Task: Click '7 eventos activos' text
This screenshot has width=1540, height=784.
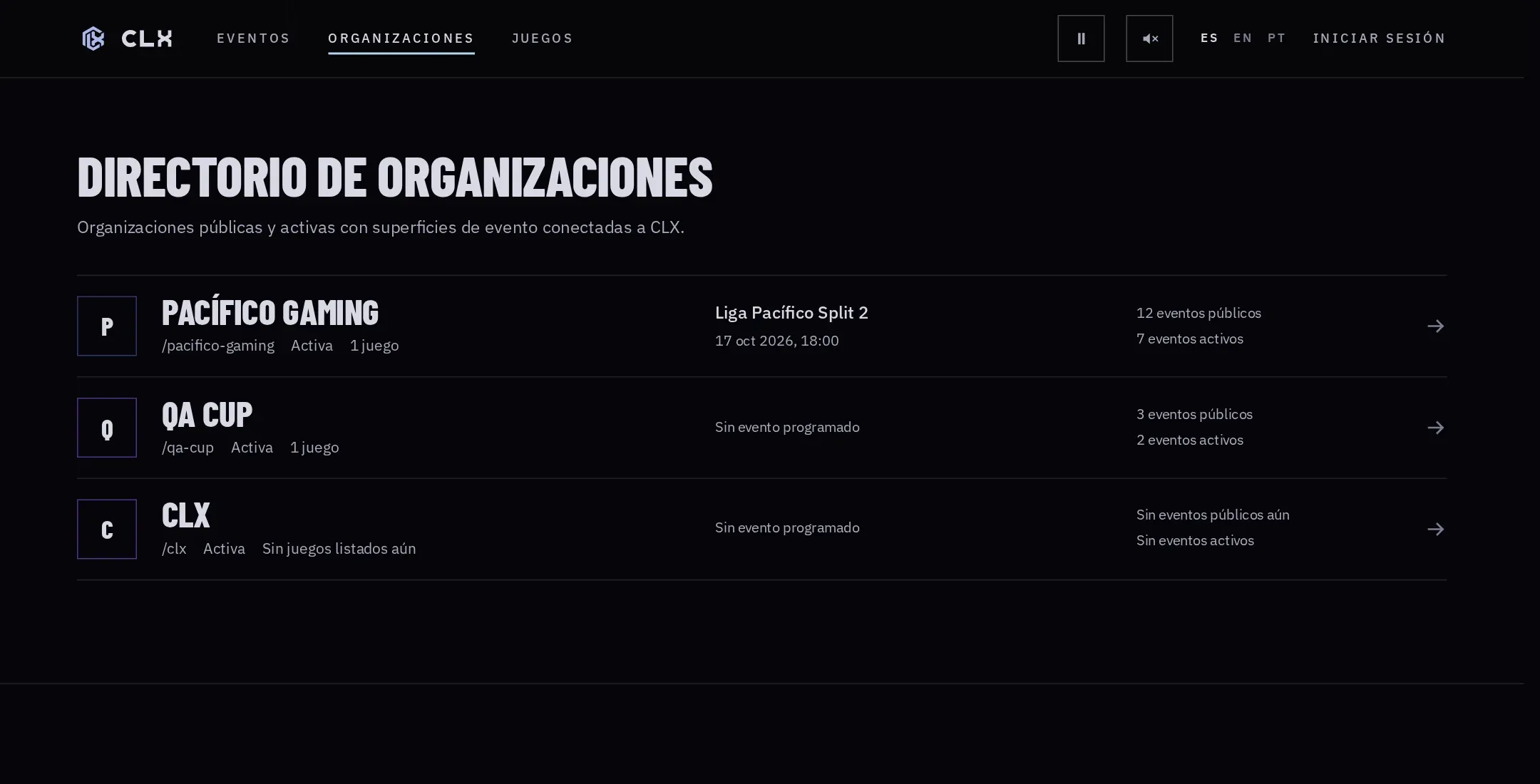Action: [1190, 339]
